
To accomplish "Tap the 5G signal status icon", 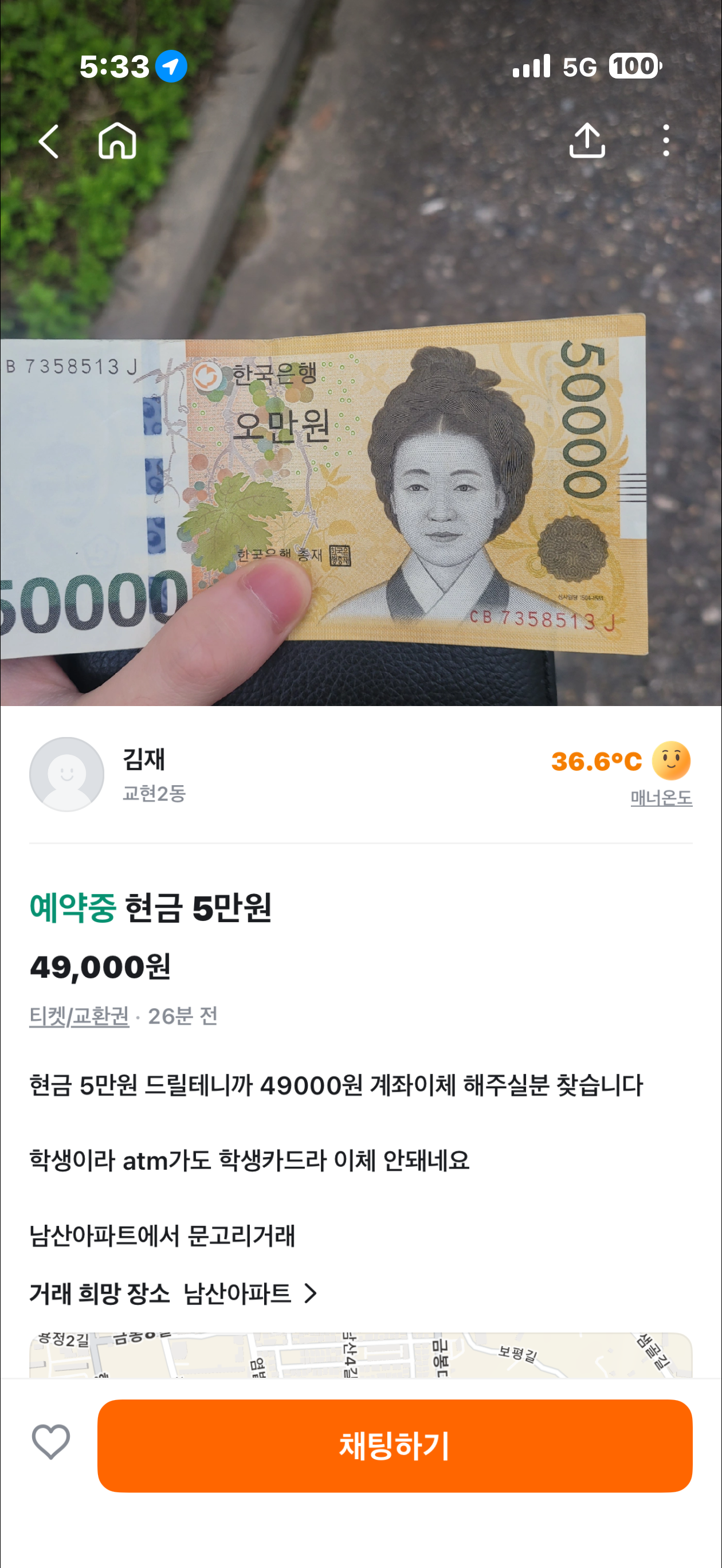I will point(579,67).
